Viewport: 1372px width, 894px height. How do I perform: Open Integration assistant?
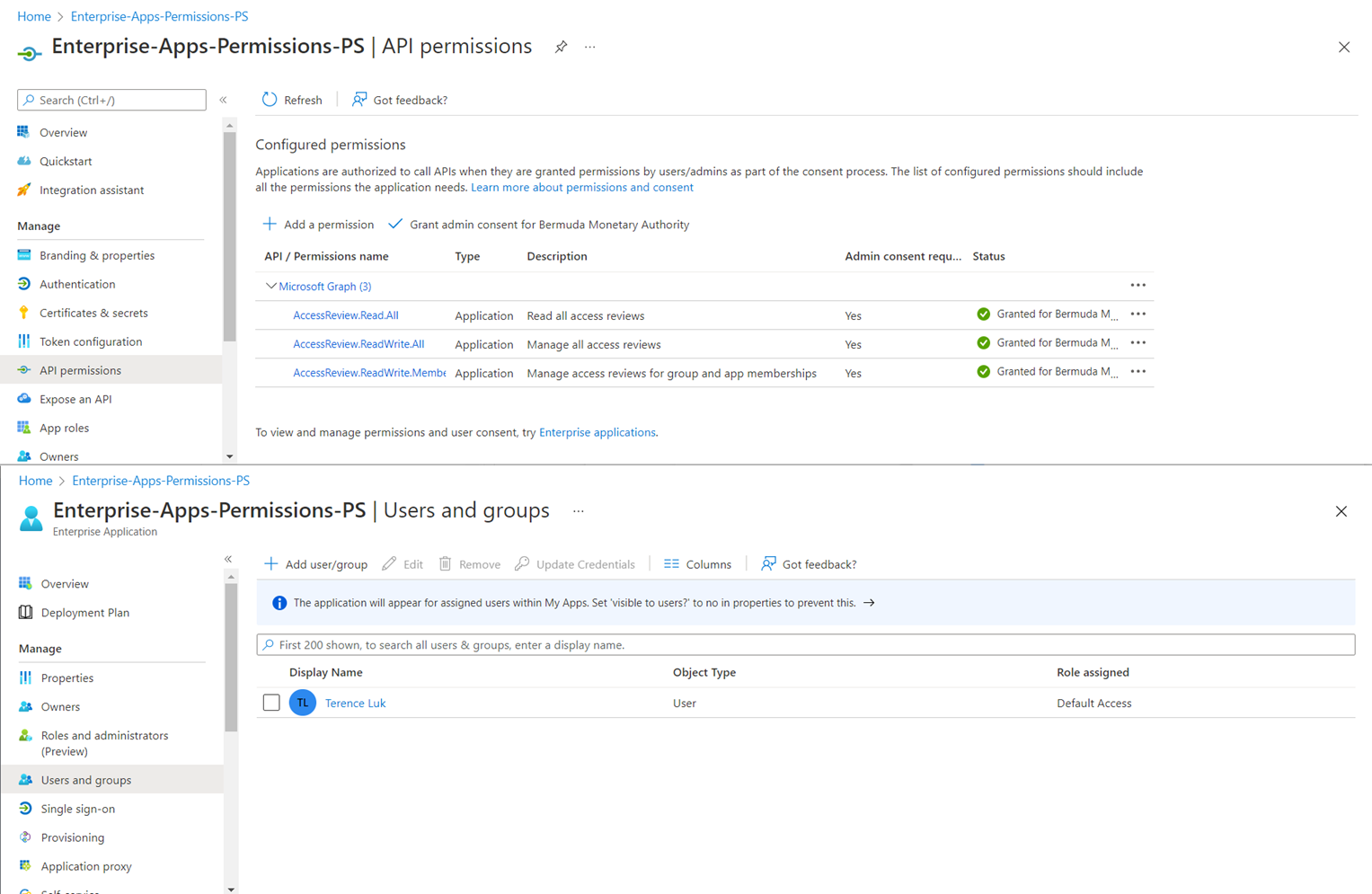pyautogui.click(x=92, y=190)
